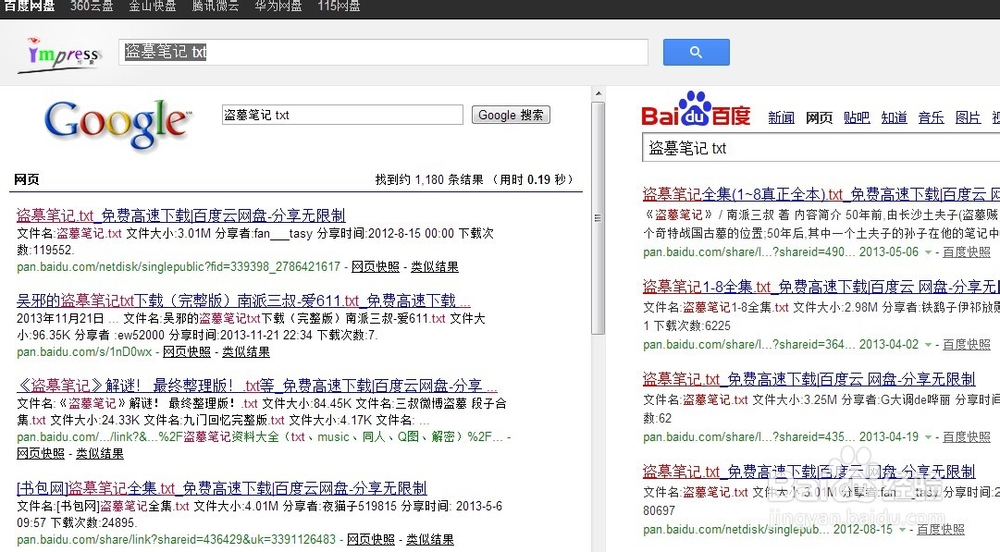Switch to the 华为网盘 tab
Screen dimensions: 1000x552
point(278,6)
